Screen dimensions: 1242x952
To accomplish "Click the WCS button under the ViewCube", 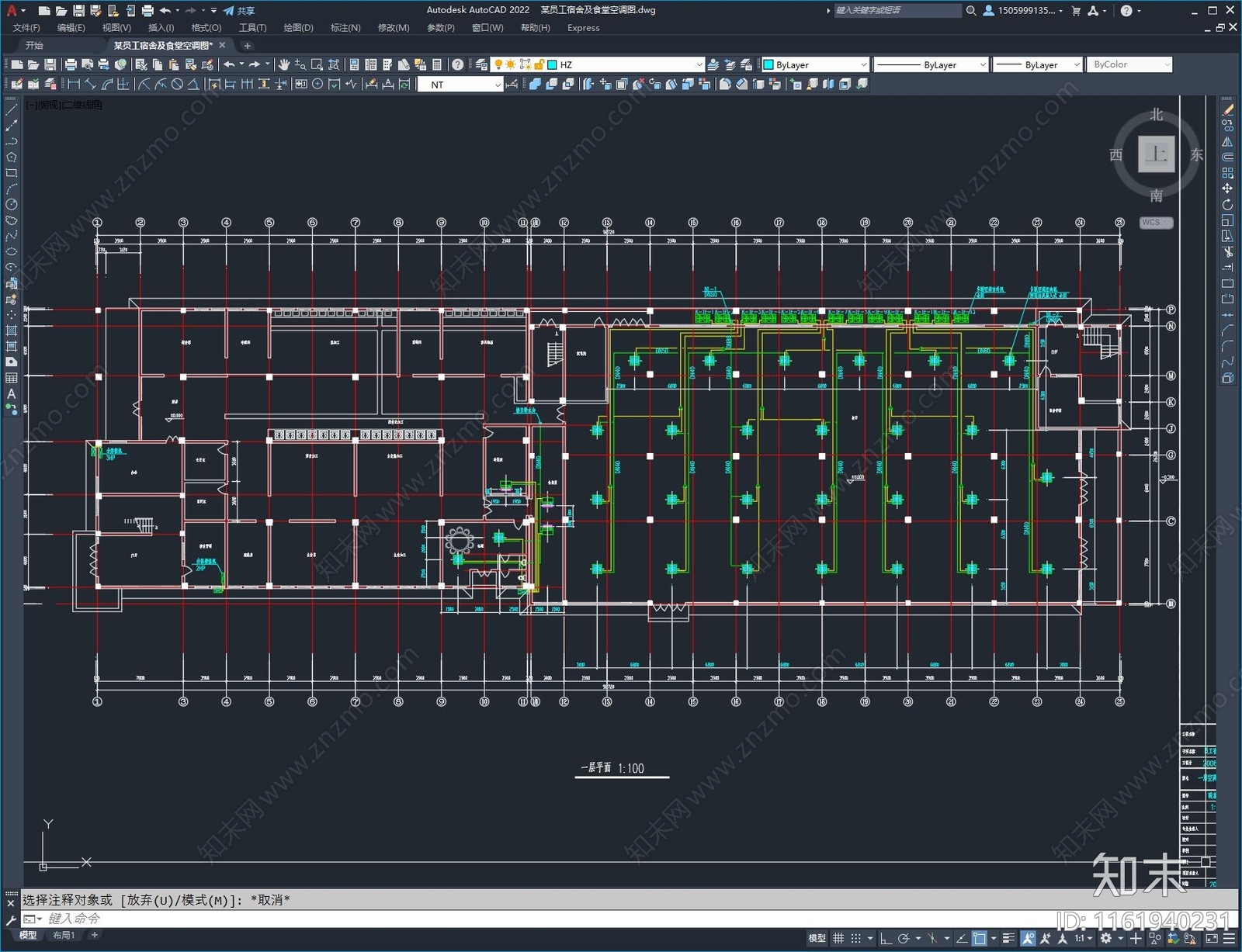I will (x=1156, y=223).
